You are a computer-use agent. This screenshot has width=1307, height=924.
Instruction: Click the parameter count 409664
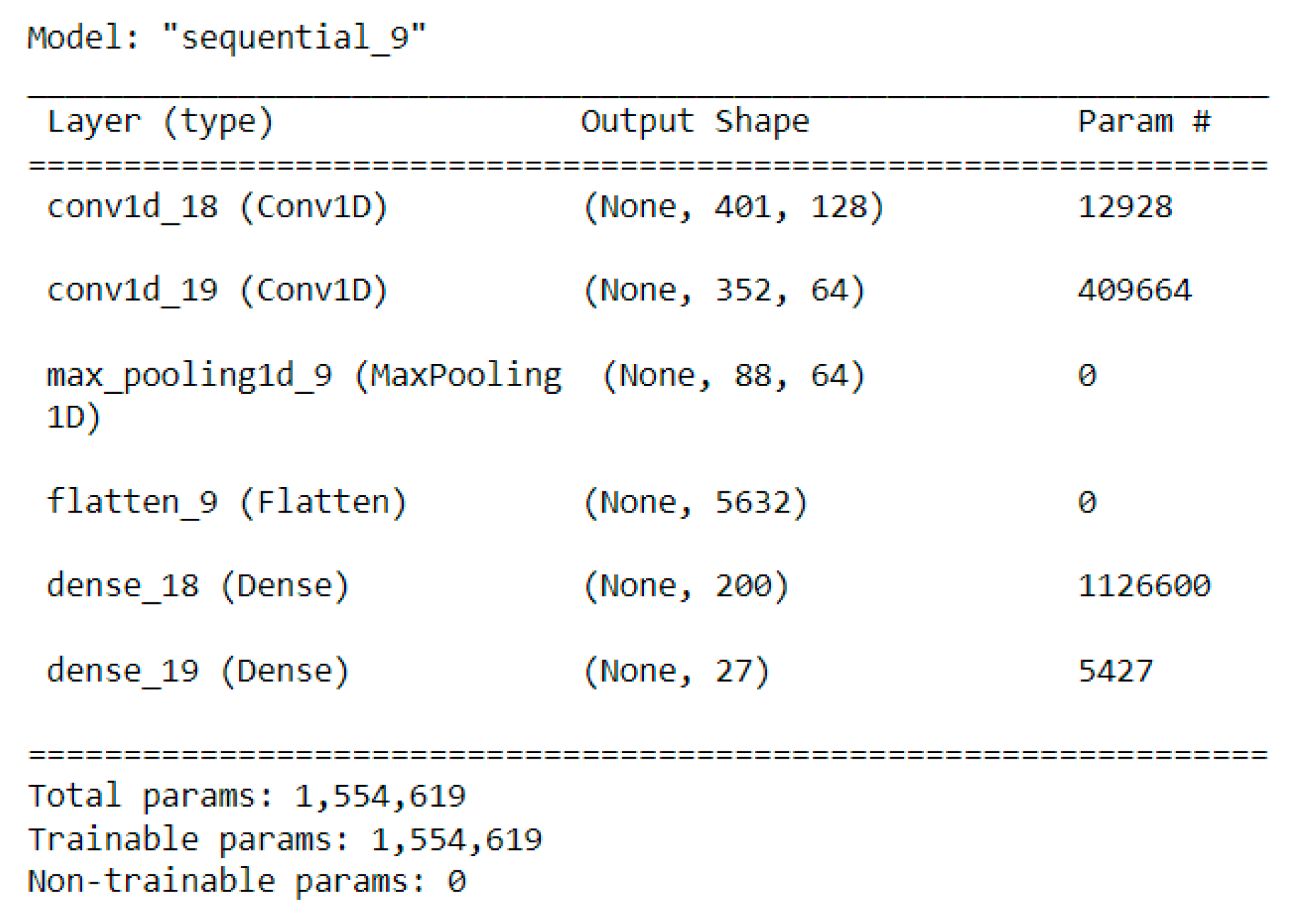pyautogui.click(x=1134, y=291)
